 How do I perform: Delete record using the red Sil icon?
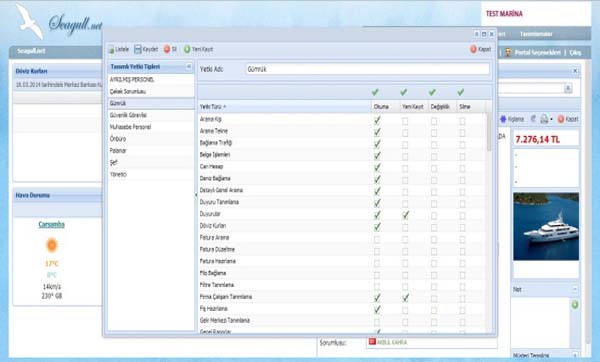point(167,49)
